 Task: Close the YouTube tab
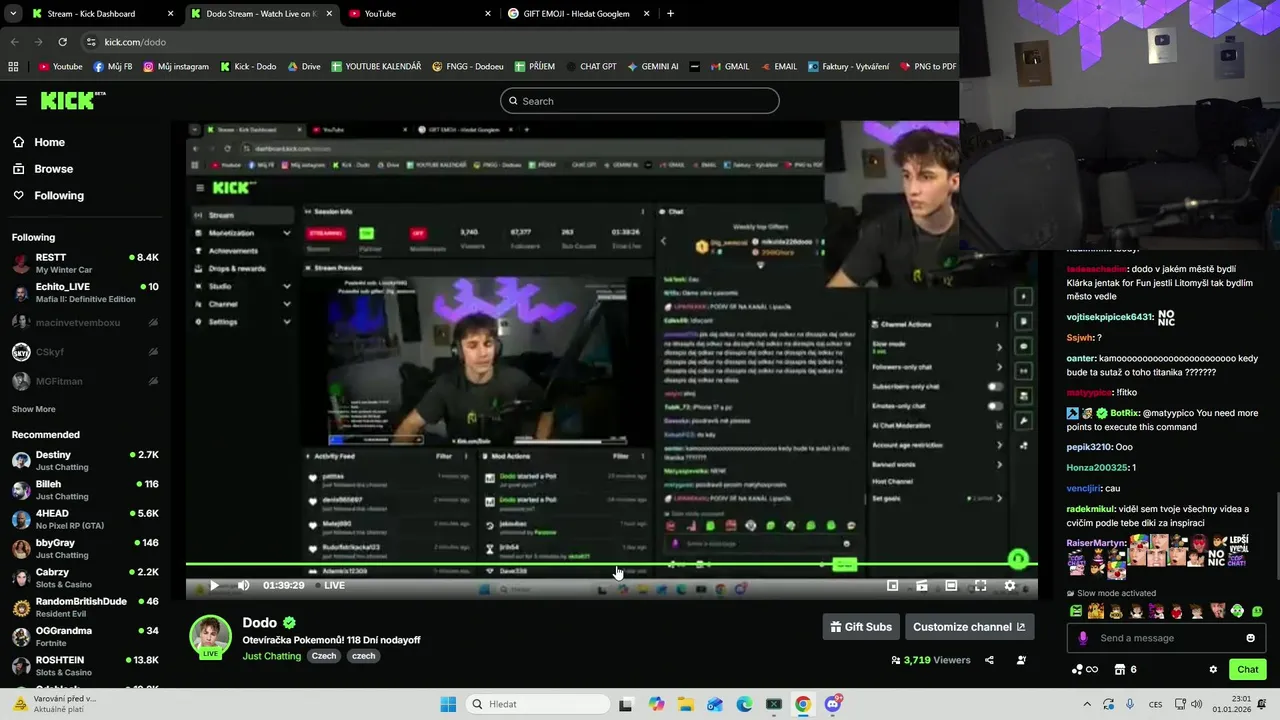pyautogui.click(x=488, y=14)
